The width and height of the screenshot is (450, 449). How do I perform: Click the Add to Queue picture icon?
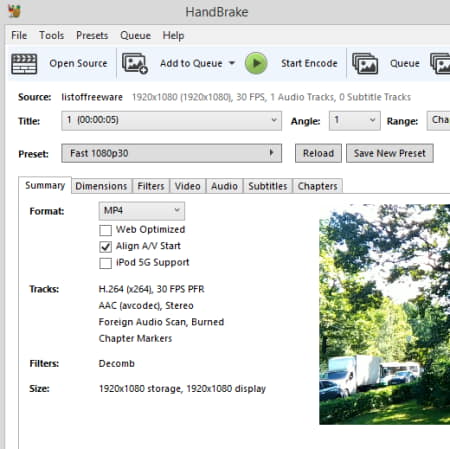[x=135, y=64]
